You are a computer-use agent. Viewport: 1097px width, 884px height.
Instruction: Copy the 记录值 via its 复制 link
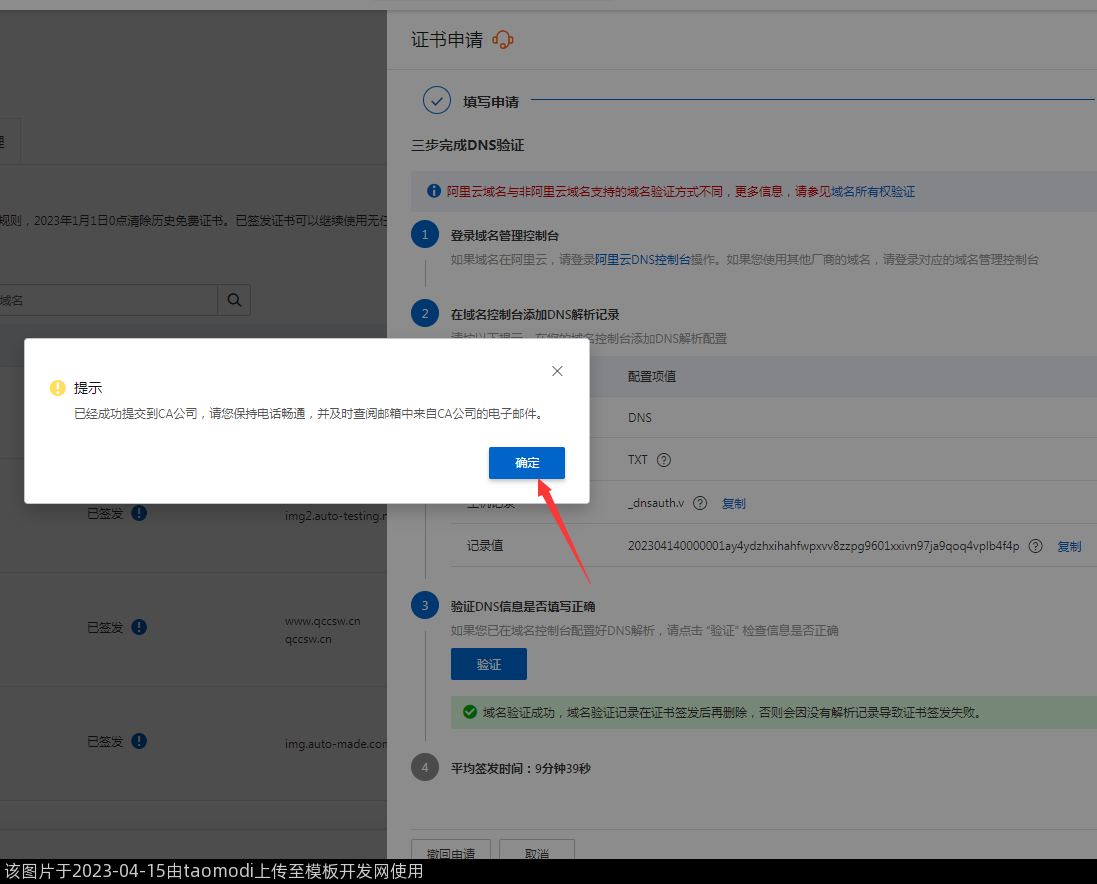click(x=1069, y=546)
